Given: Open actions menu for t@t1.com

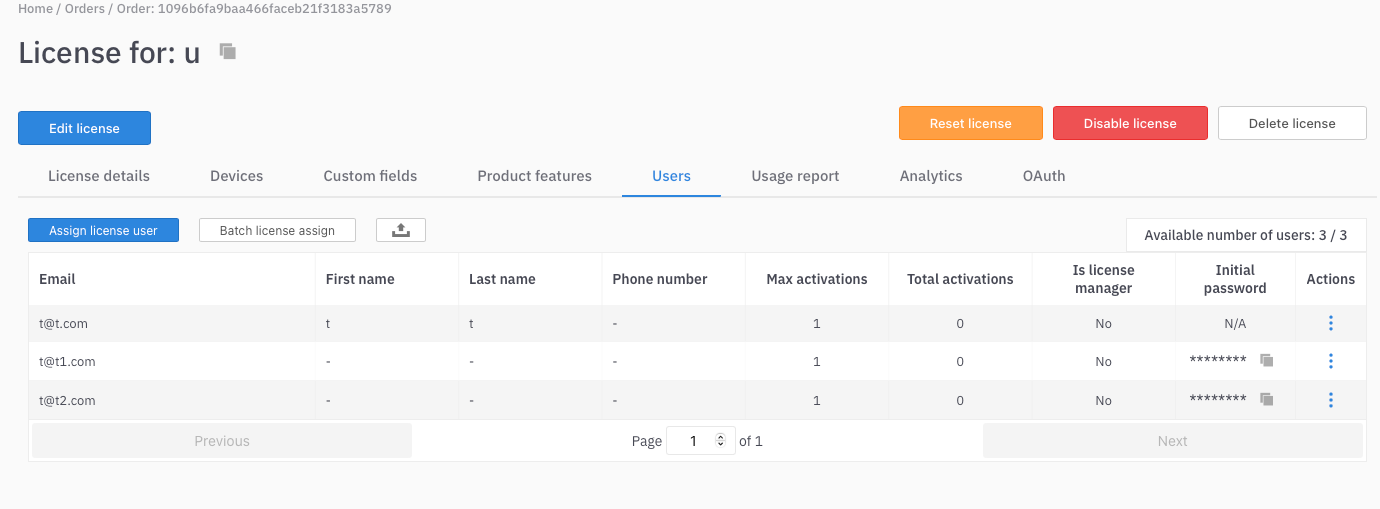Looking at the screenshot, I should pos(1330,361).
